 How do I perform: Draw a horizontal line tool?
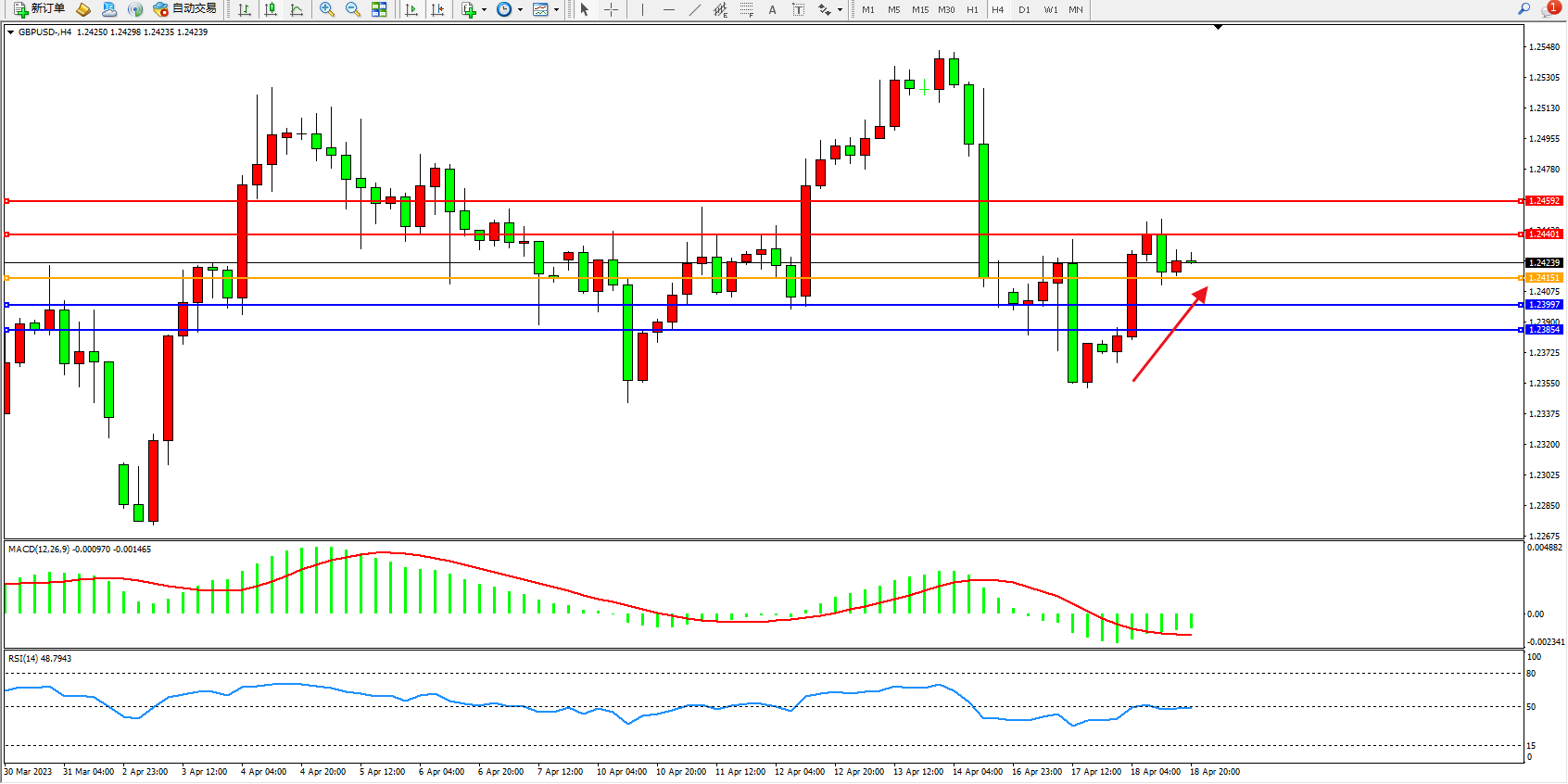(x=668, y=9)
